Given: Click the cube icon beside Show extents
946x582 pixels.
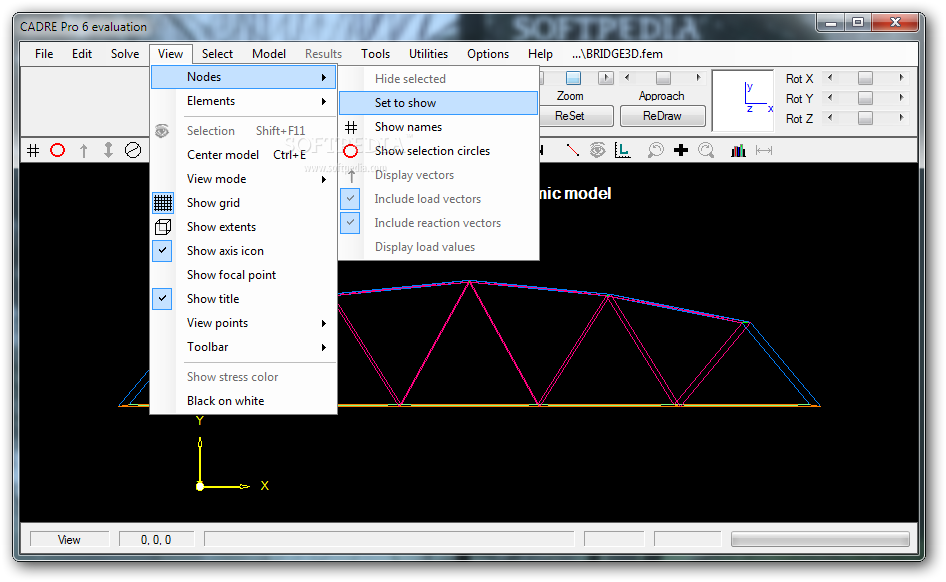Looking at the screenshot, I should pyautogui.click(x=163, y=227).
